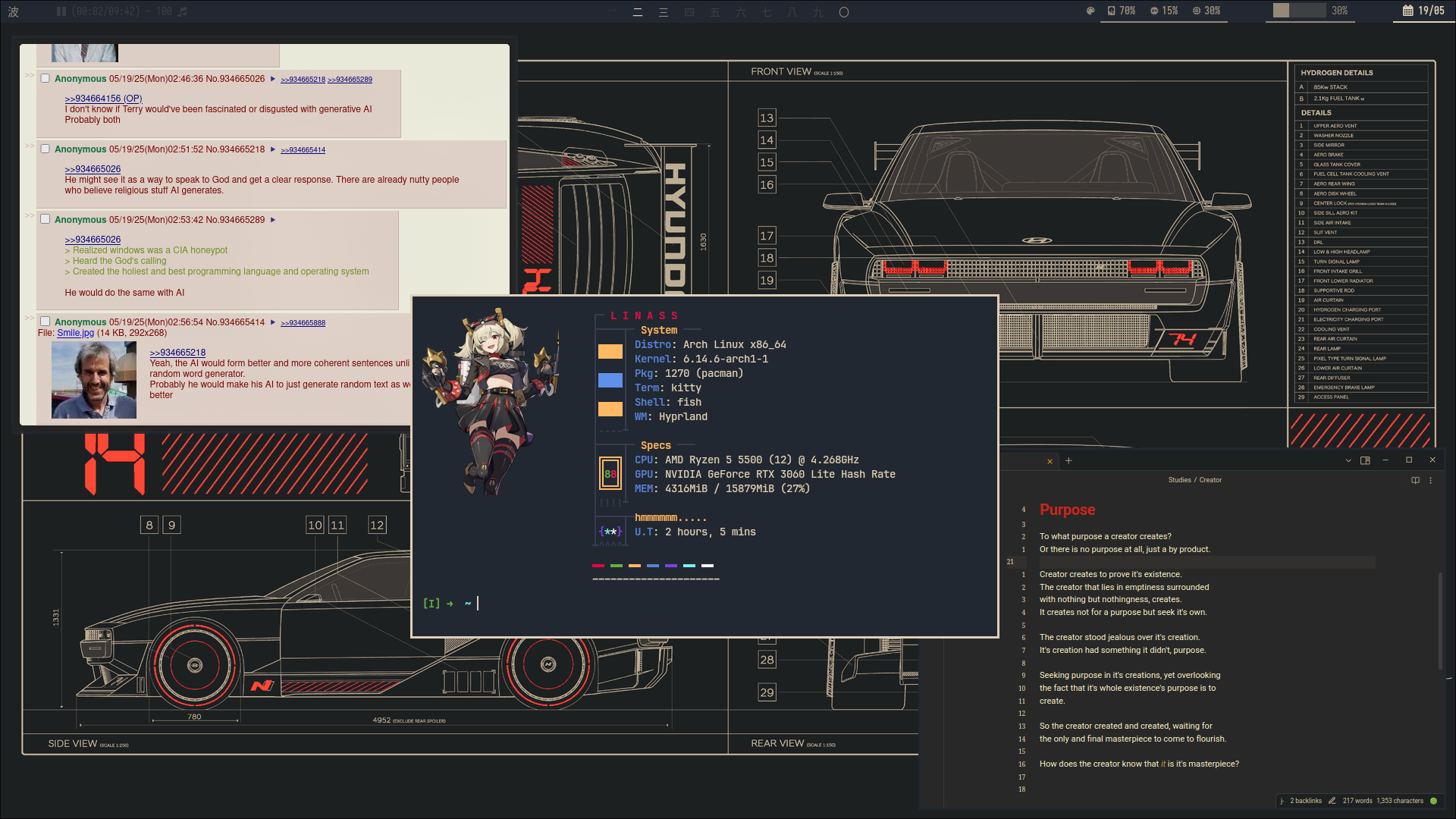Image resolution: width=1456 pixels, height=819 pixels.
Task: Open post menu arrow for No.934665289
Action: coord(273,220)
